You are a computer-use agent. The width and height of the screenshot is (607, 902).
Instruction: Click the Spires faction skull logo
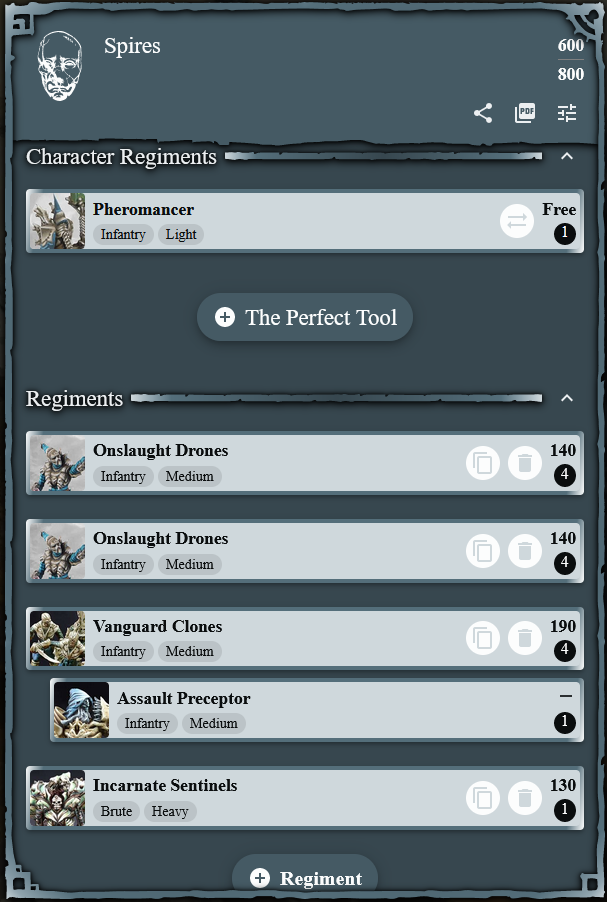[x=60, y=66]
